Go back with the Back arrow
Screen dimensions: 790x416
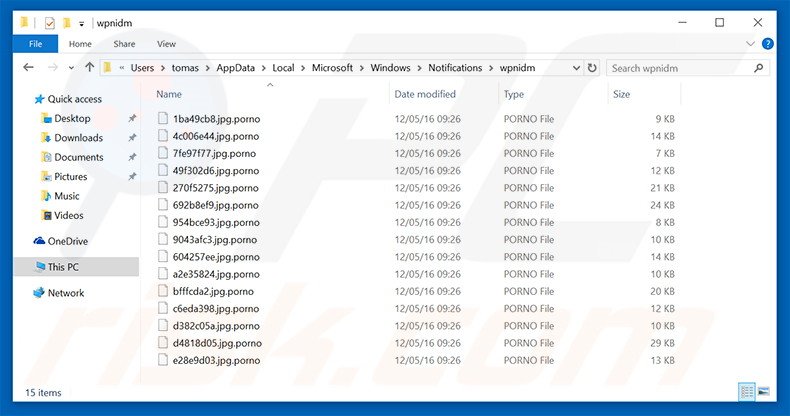coord(29,67)
